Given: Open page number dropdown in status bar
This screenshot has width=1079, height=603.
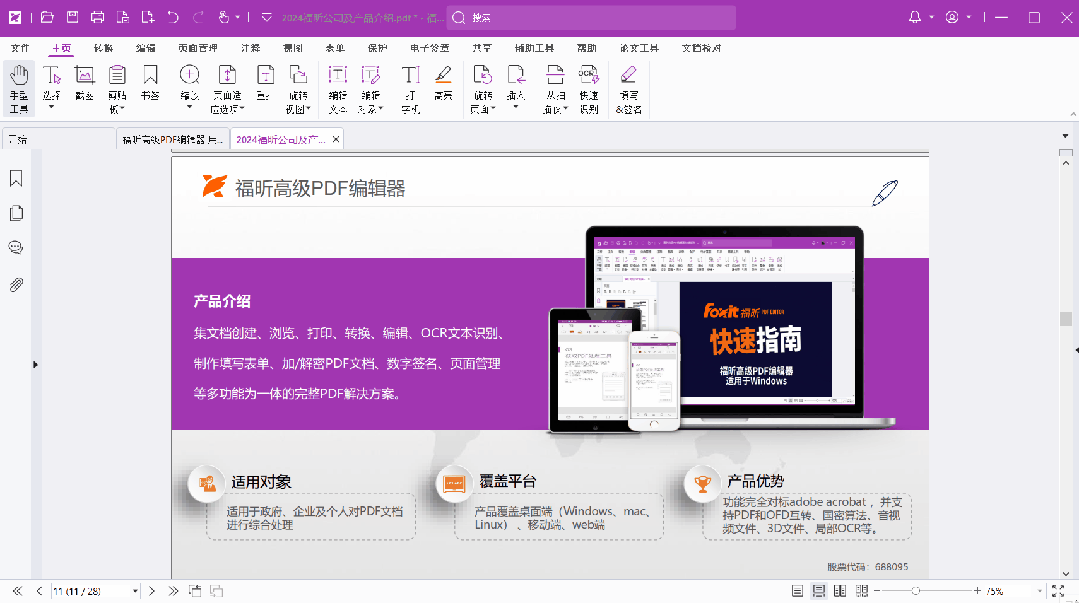Looking at the screenshot, I should click(x=135, y=591).
